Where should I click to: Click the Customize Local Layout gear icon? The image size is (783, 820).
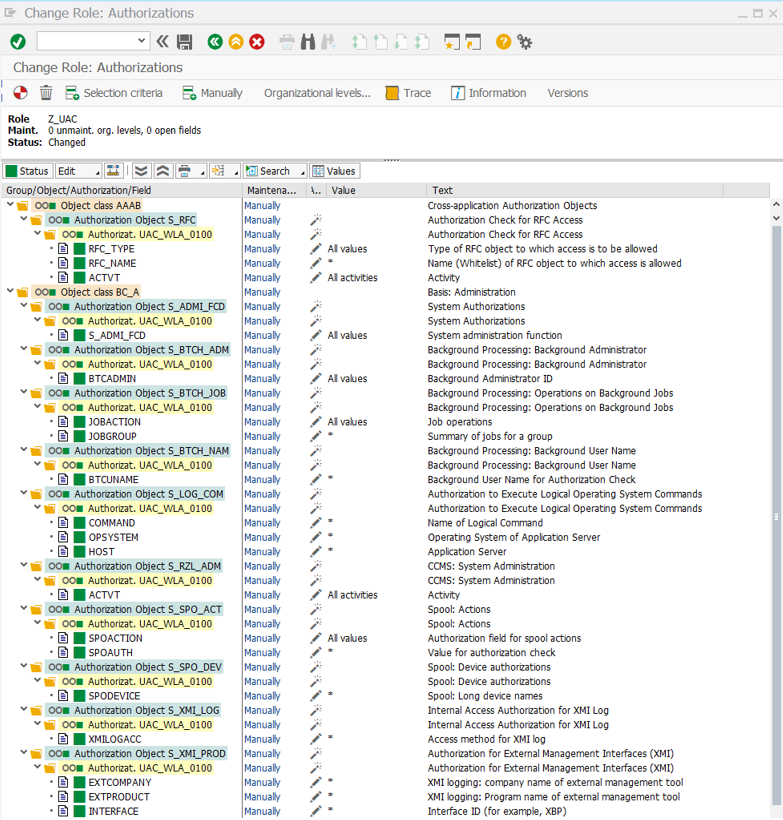click(525, 41)
